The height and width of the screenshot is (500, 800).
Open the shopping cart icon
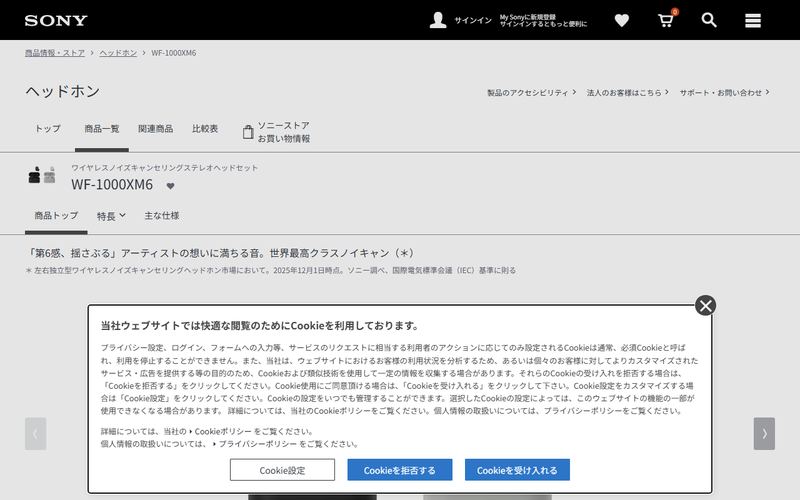tap(666, 20)
